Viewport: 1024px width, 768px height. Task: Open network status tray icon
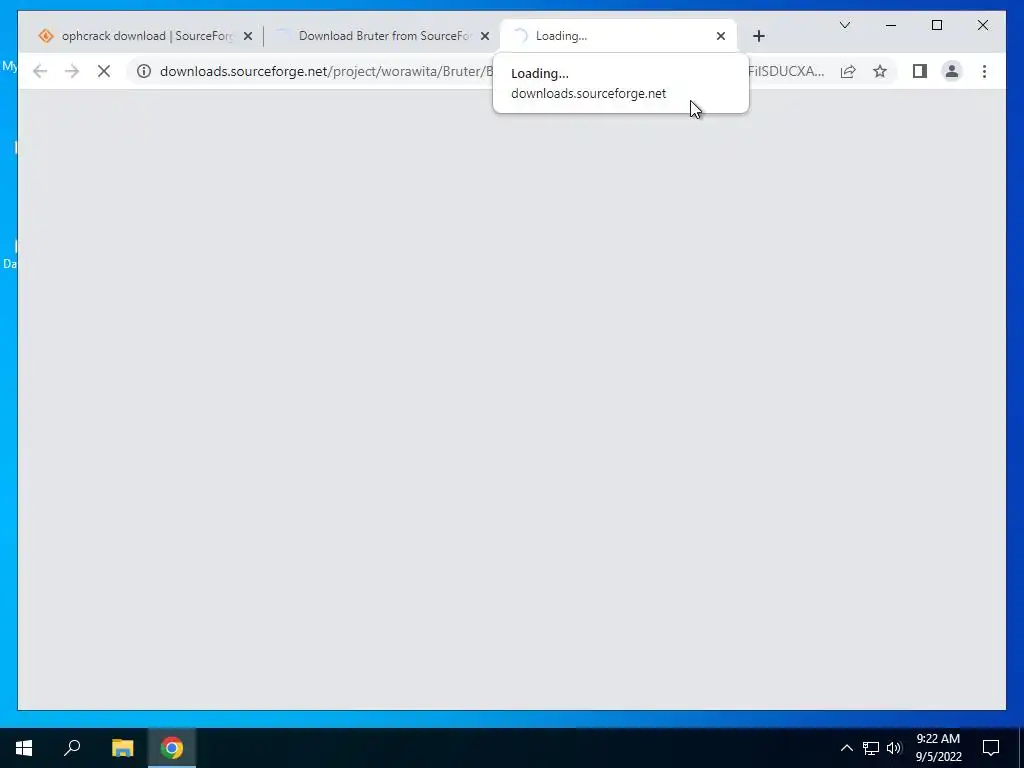click(871, 748)
